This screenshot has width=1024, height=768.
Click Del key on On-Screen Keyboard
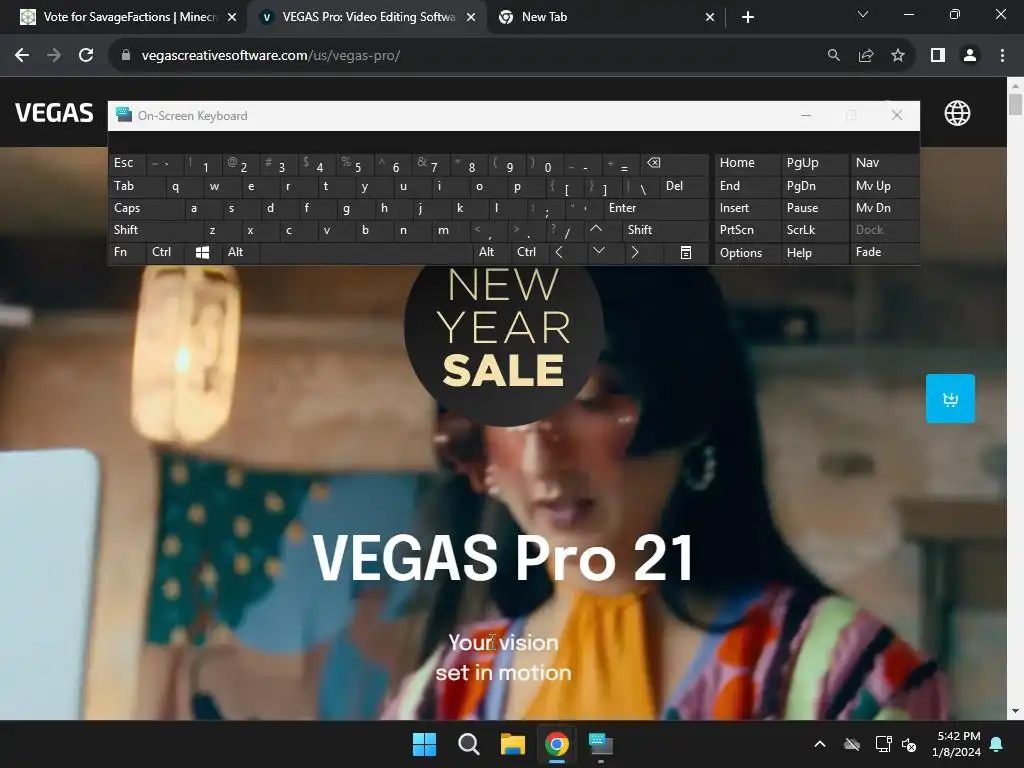tap(684, 186)
